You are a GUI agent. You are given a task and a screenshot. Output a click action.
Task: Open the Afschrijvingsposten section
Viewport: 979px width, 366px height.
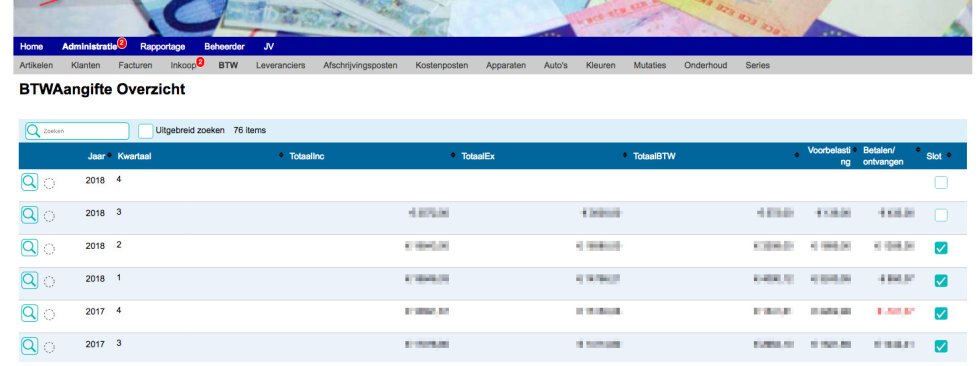(x=360, y=65)
